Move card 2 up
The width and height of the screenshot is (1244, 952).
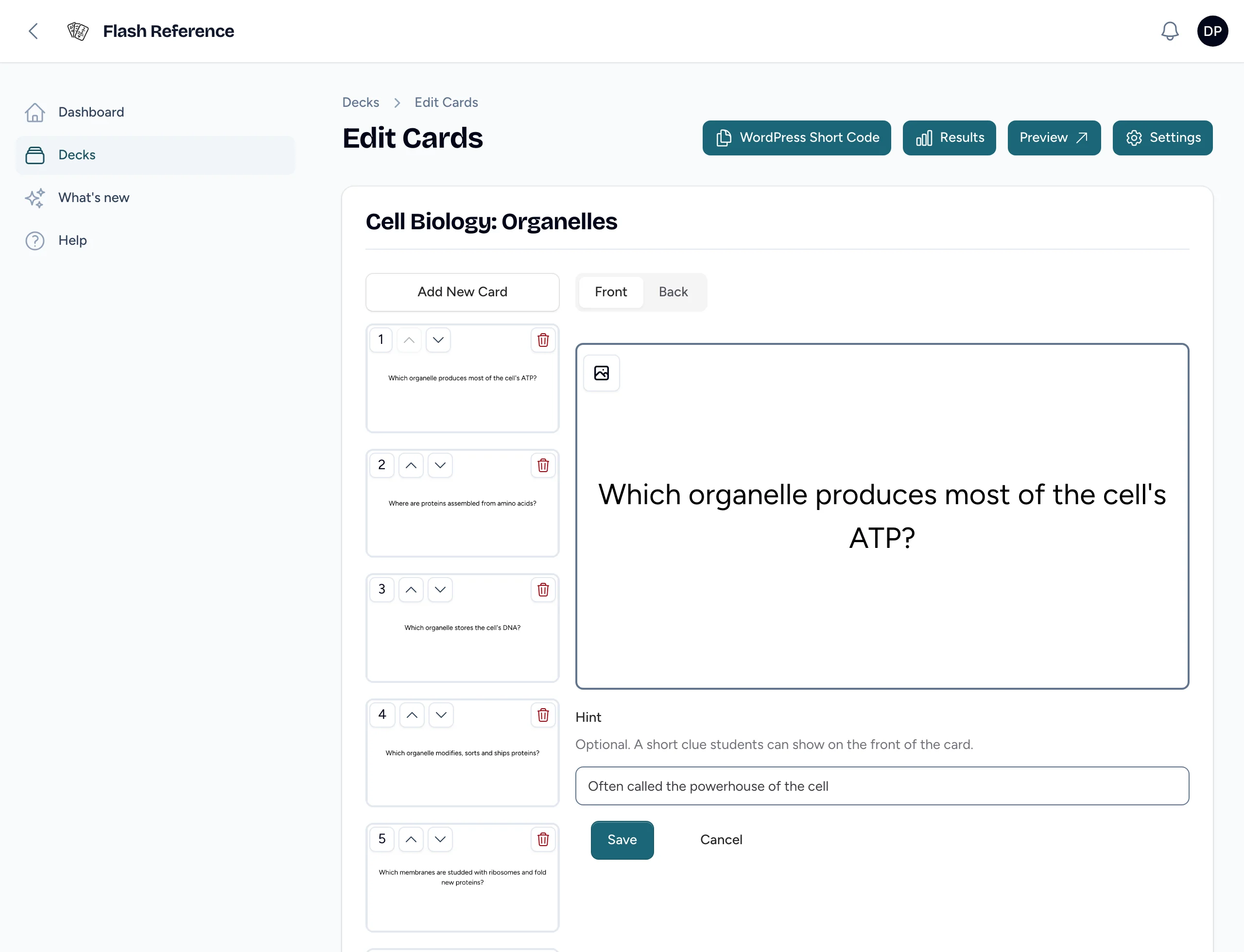point(411,465)
